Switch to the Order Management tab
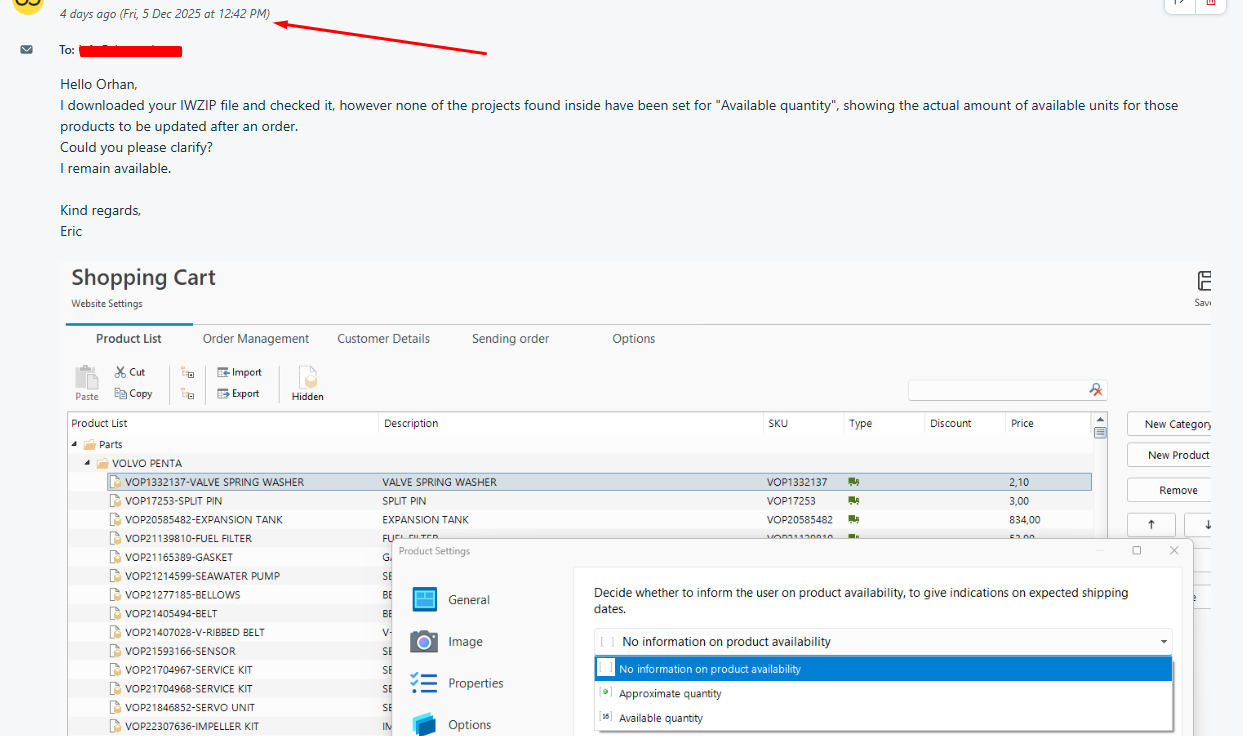 (x=256, y=339)
